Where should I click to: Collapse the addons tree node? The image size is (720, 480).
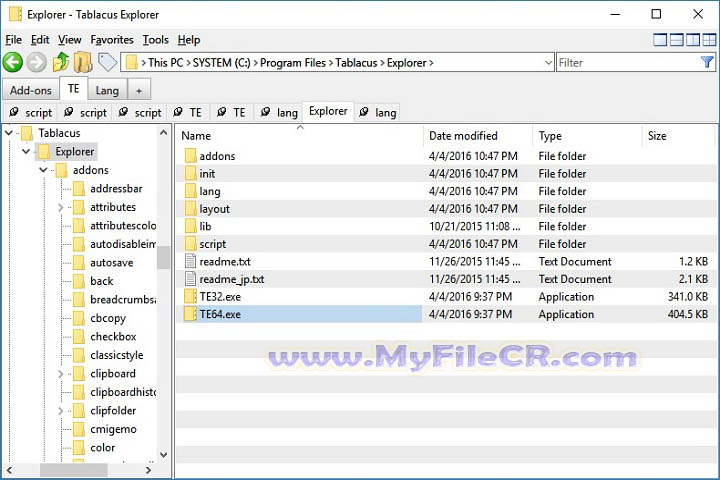[x=43, y=170]
